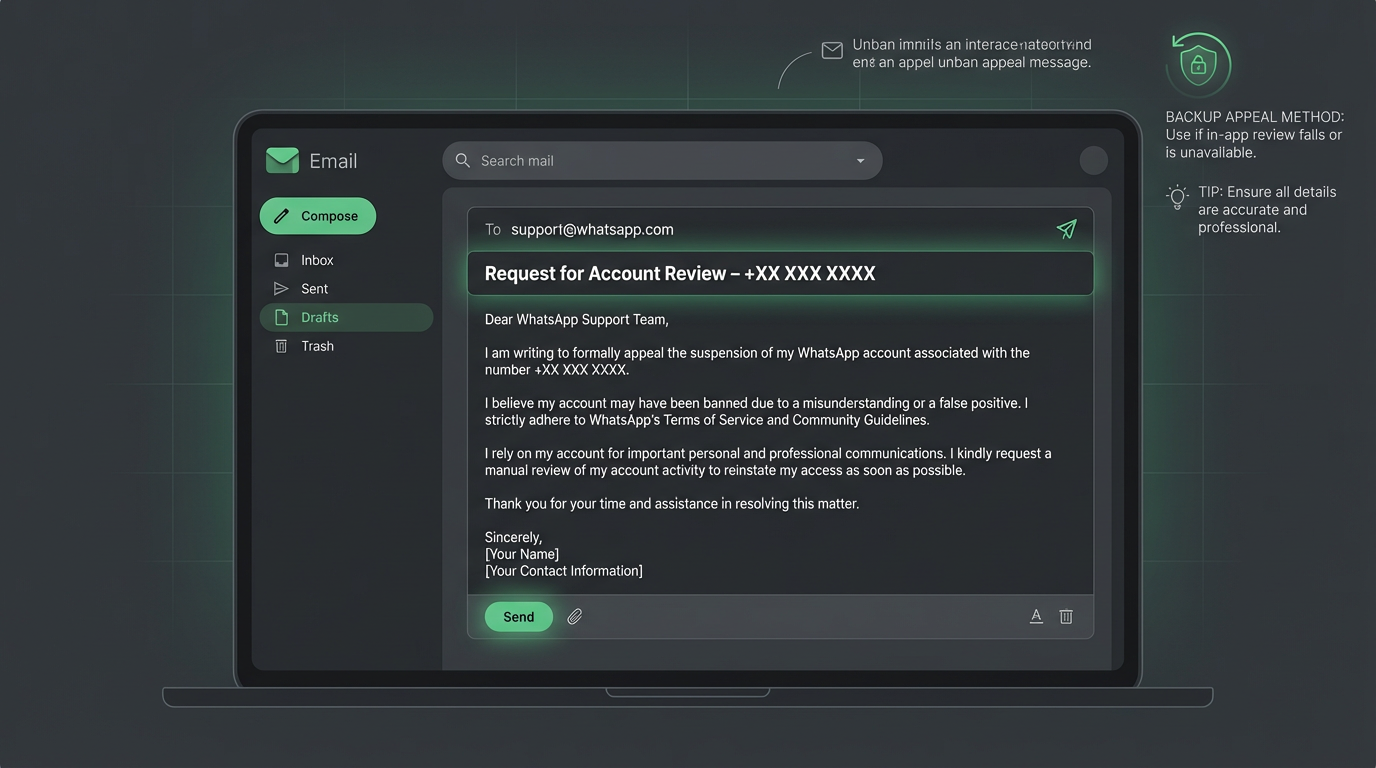Discard the draft using the trash icon
Image resolution: width=1376 pixels, height=768 pixels.
1066,616
